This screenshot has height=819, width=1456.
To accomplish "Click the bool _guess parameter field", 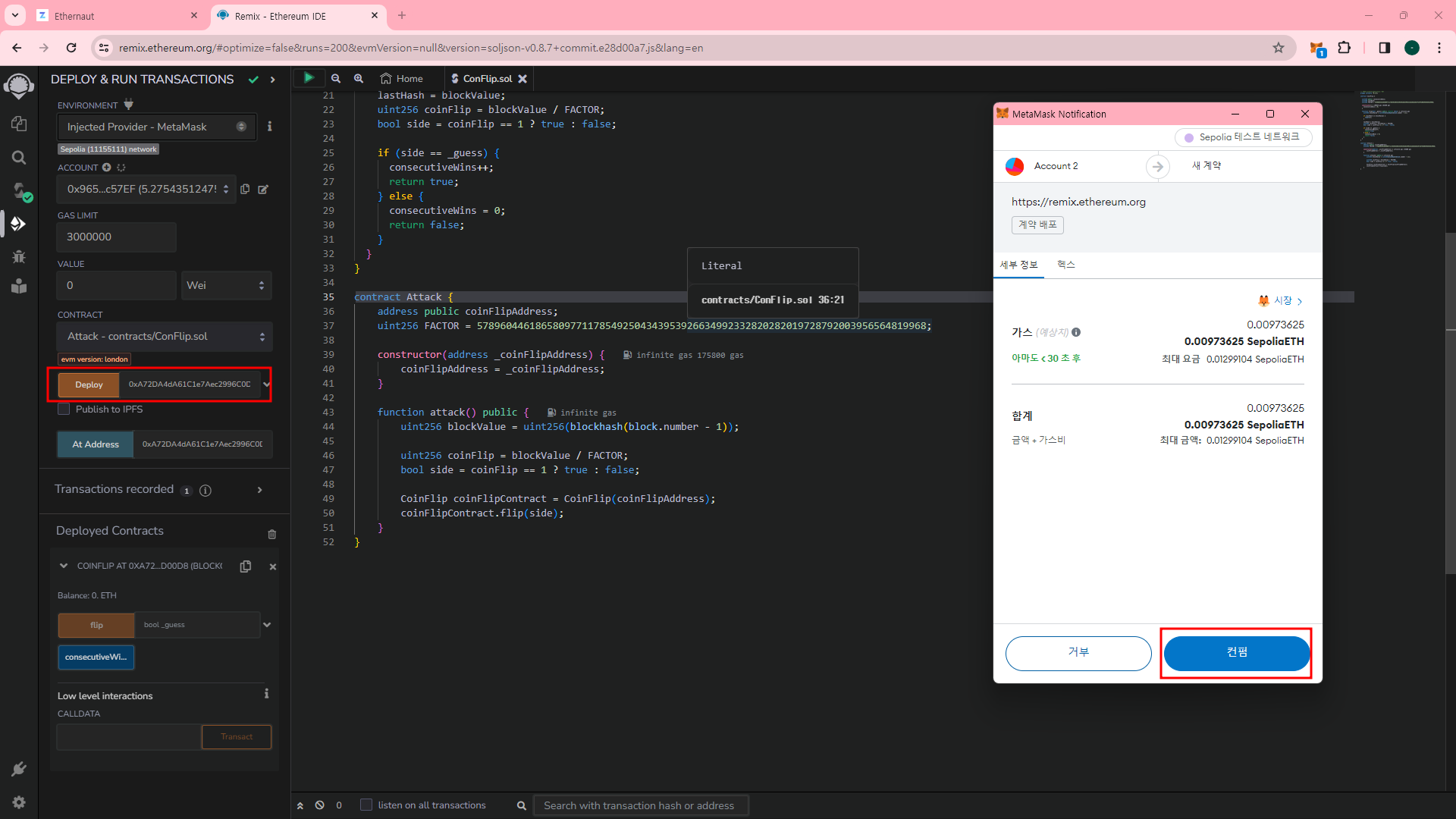I will (x=197, y=625).
